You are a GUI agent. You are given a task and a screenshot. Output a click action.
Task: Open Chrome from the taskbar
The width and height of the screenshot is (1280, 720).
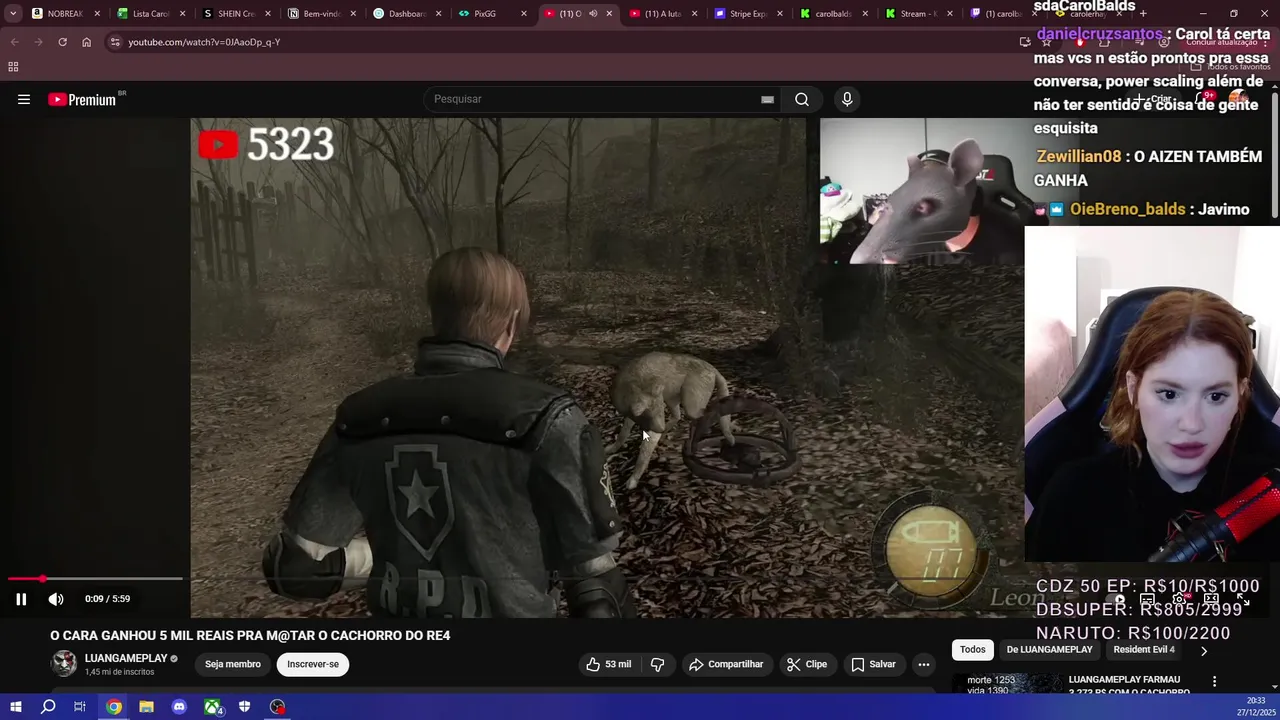[114, 707]
